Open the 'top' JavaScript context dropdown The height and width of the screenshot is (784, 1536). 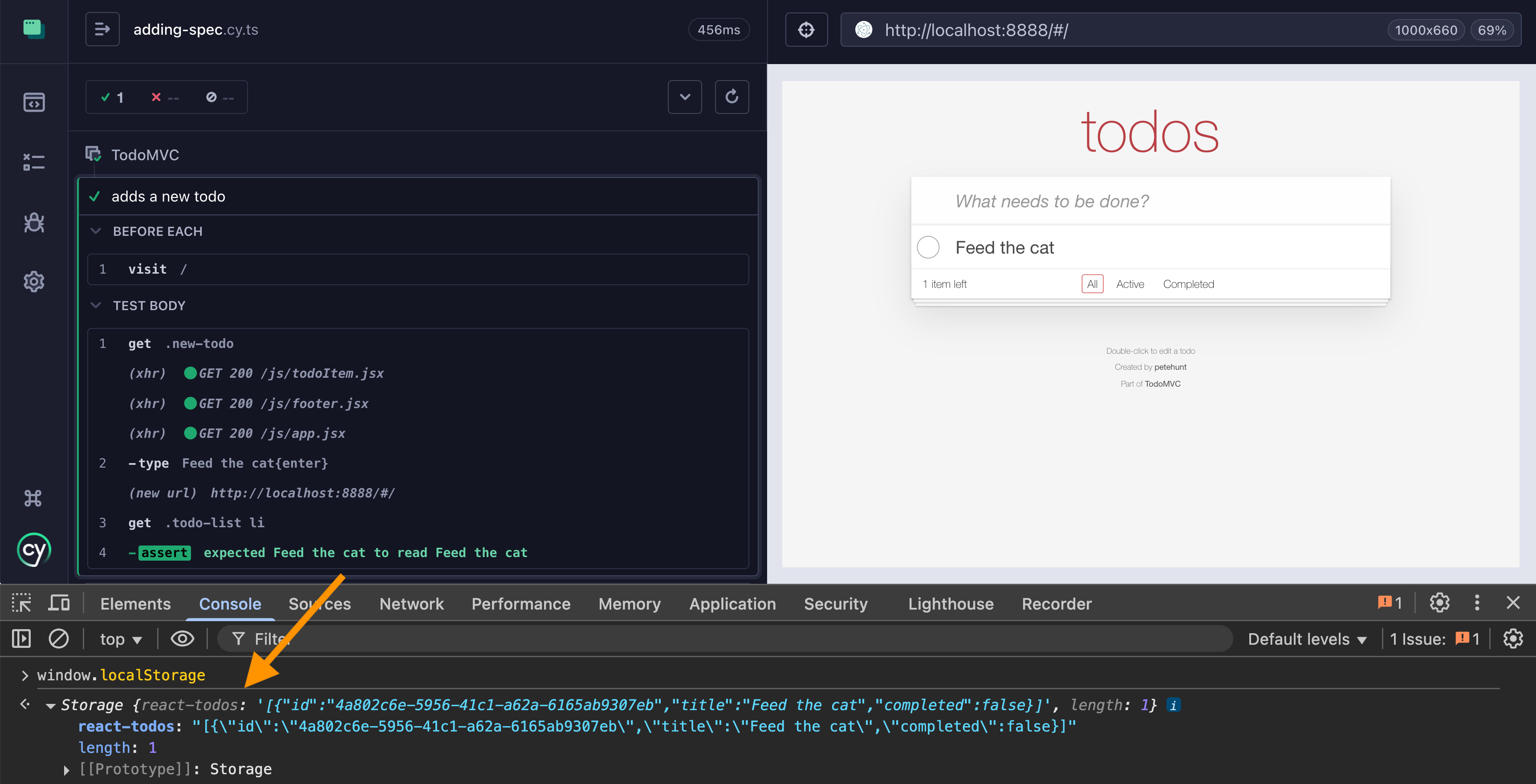point(121,639)
